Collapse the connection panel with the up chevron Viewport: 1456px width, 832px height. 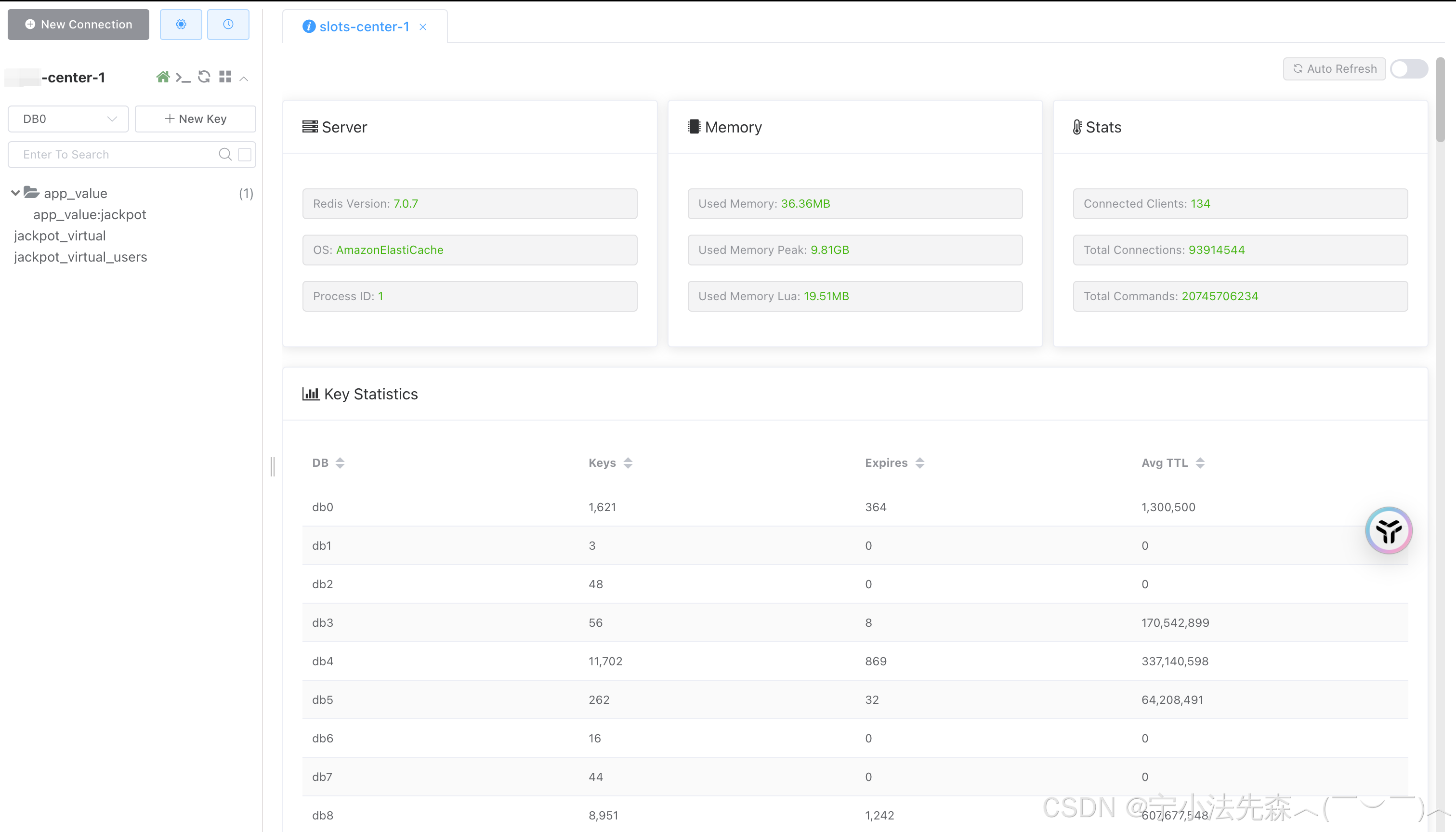[245, 78]
